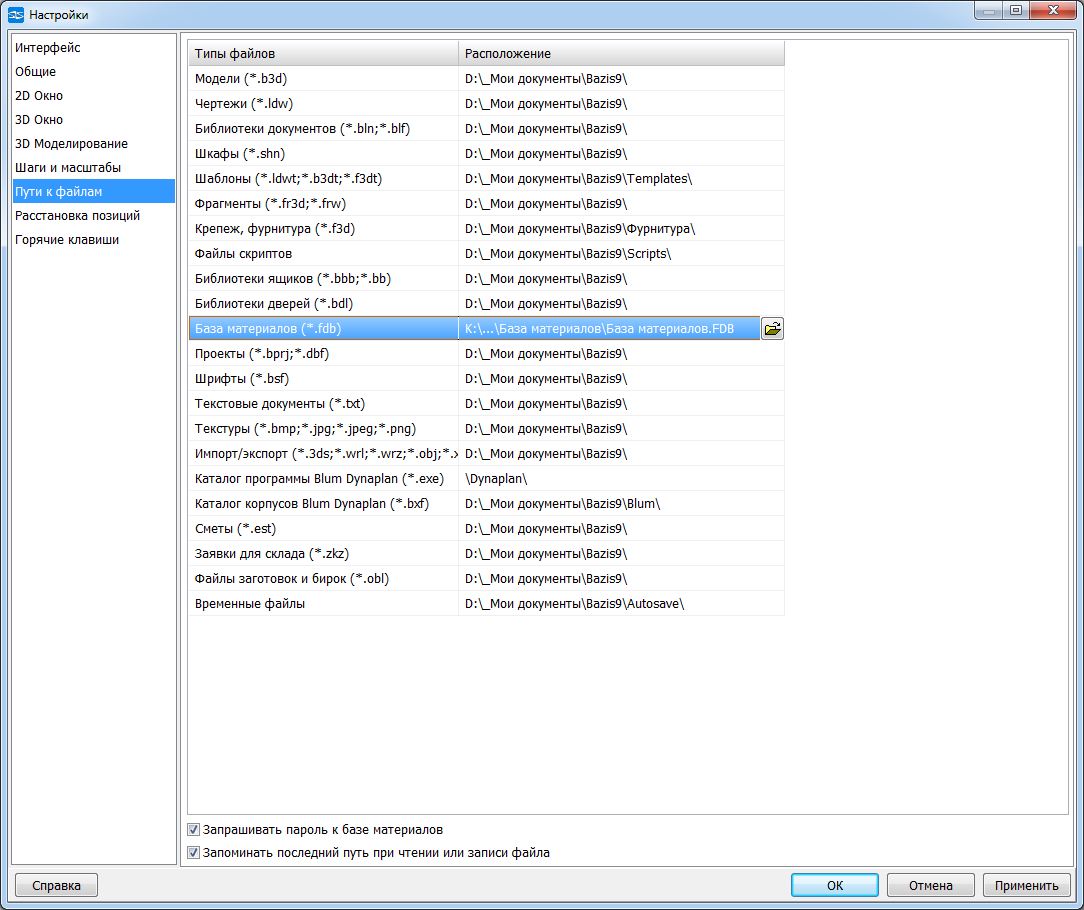The image size is (1084, 910).
Task: Maximize the Настройки window
Action: [x=1016, y=10]
